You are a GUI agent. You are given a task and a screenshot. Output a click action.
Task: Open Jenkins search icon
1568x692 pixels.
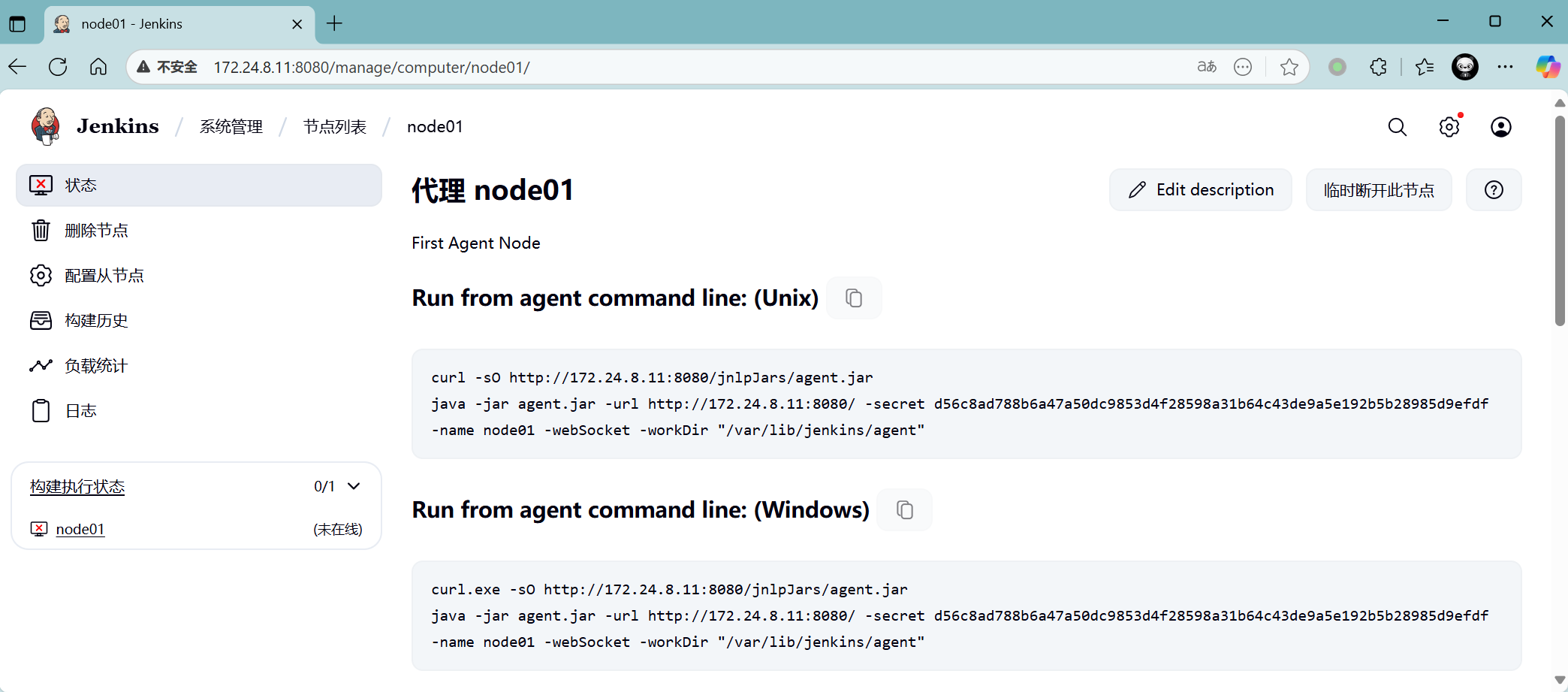(x=1397, y=127)
